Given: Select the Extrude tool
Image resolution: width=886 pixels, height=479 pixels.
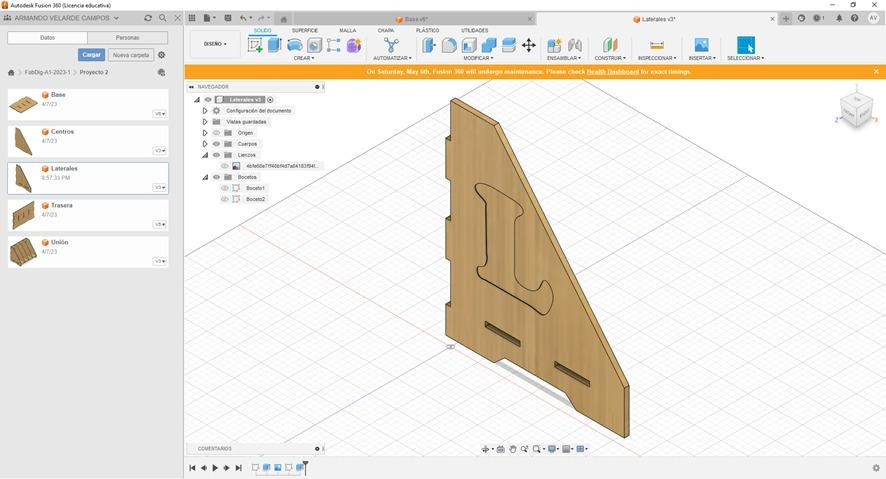Looking at the screenshot, I should 275,45.
